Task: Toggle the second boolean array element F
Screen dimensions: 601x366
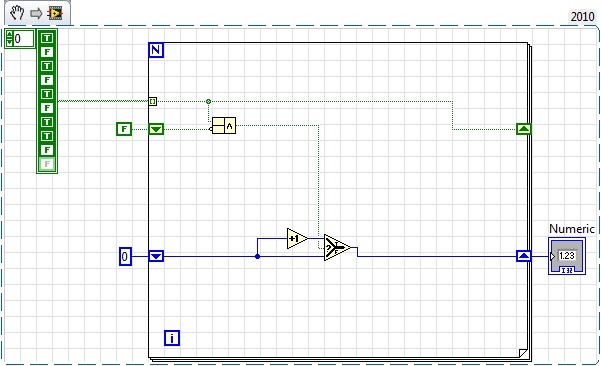Action: 47,52
